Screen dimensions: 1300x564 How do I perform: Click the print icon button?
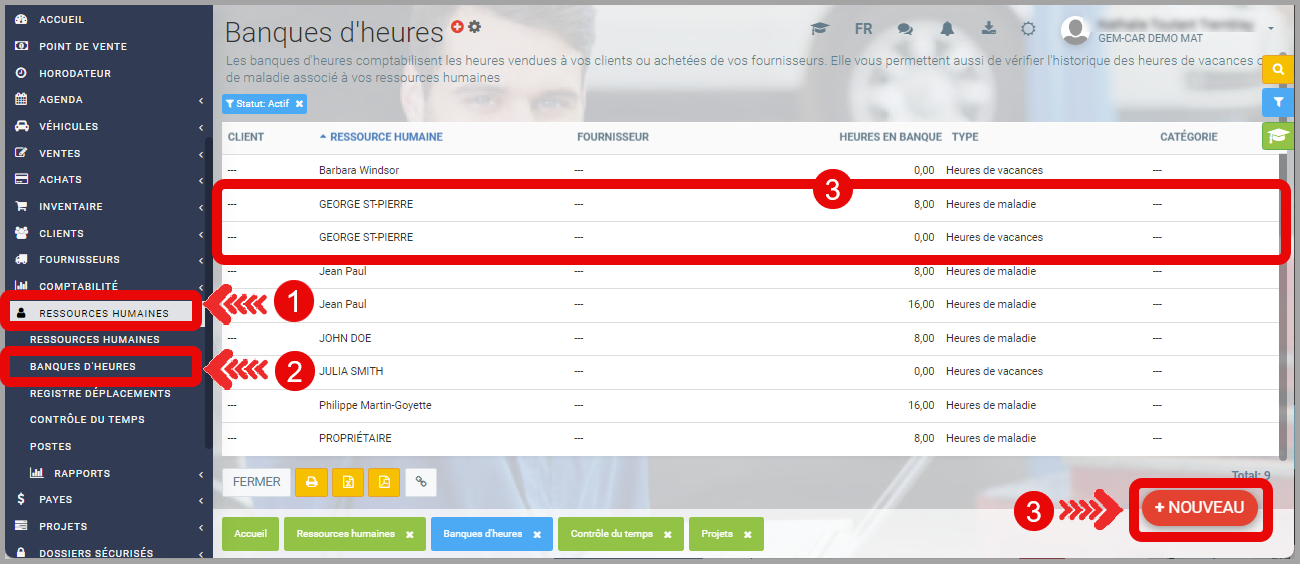(x=311, y=482)
